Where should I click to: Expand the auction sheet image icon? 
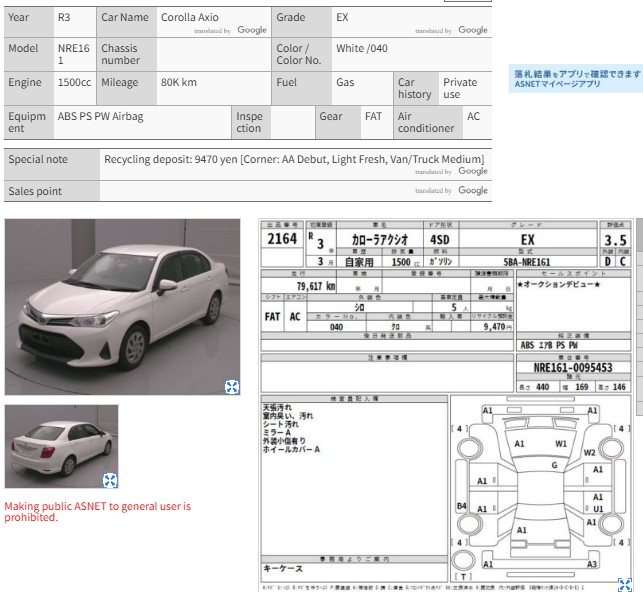coord(625,585)
